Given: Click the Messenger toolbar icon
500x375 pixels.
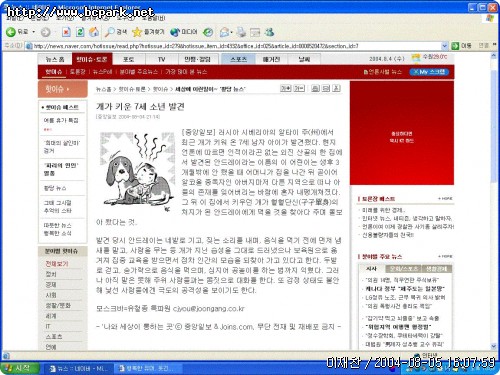Looking at the screenshot, I should pos(269,32).
